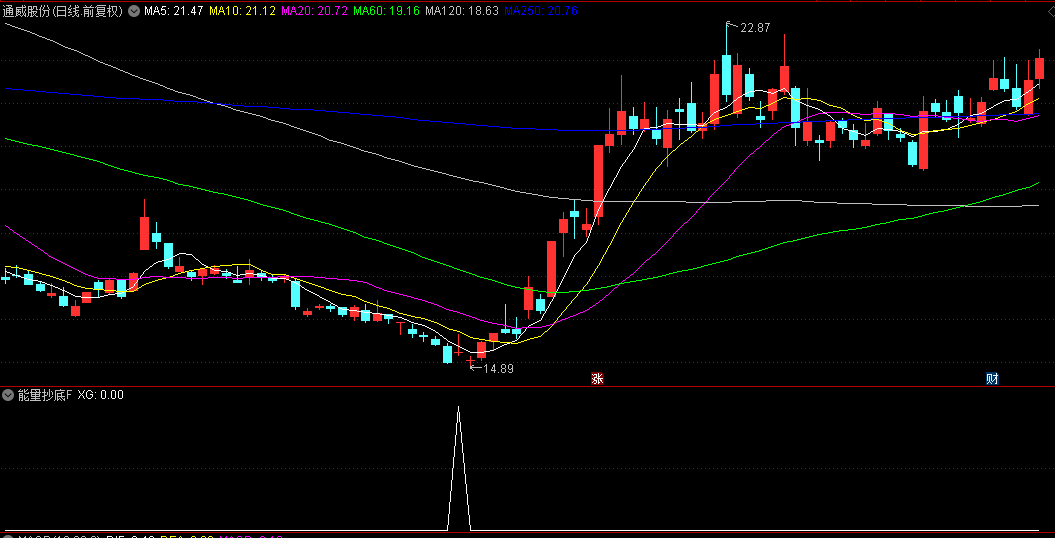Expand the 能量抄底F indicator settings arrow
The width and height of the screenshot is (1055, 538).
tap(9, 395)
